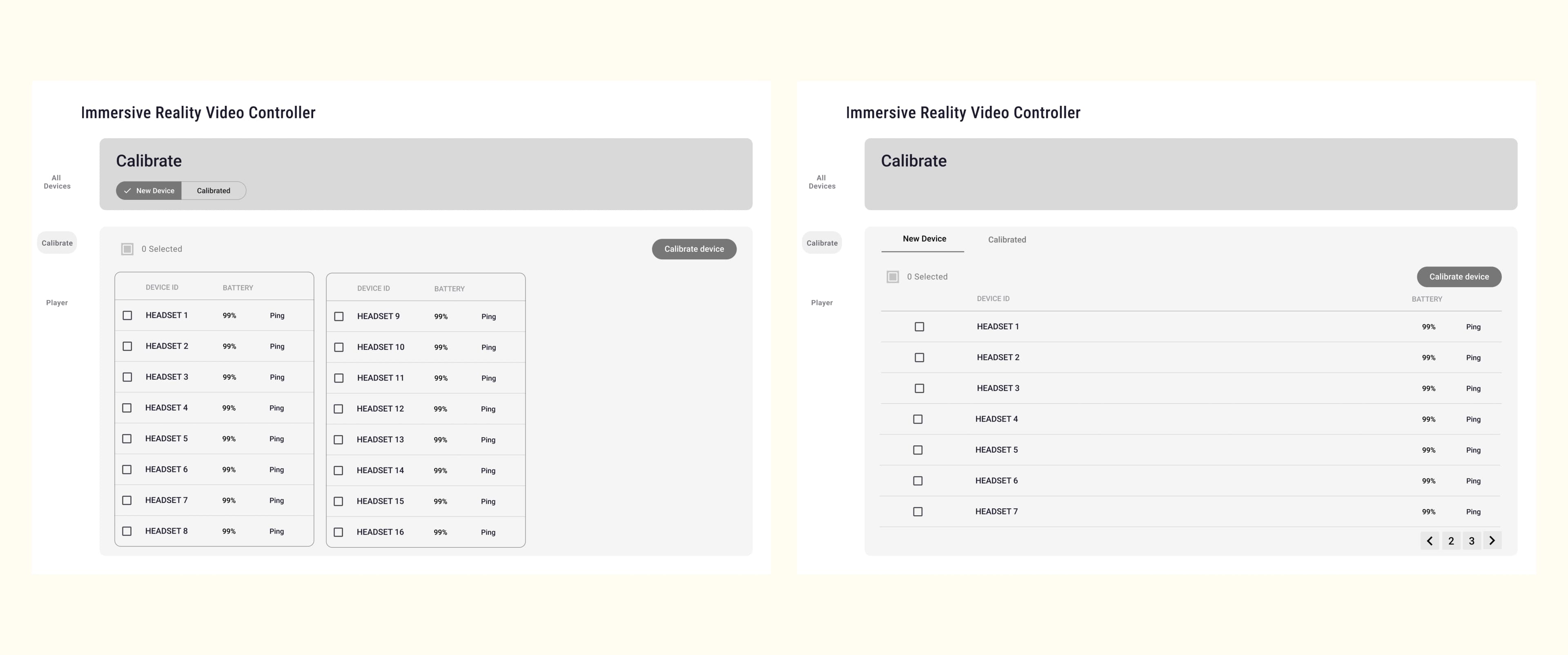Check HEADSET 12 checkbox

point(339,409)
